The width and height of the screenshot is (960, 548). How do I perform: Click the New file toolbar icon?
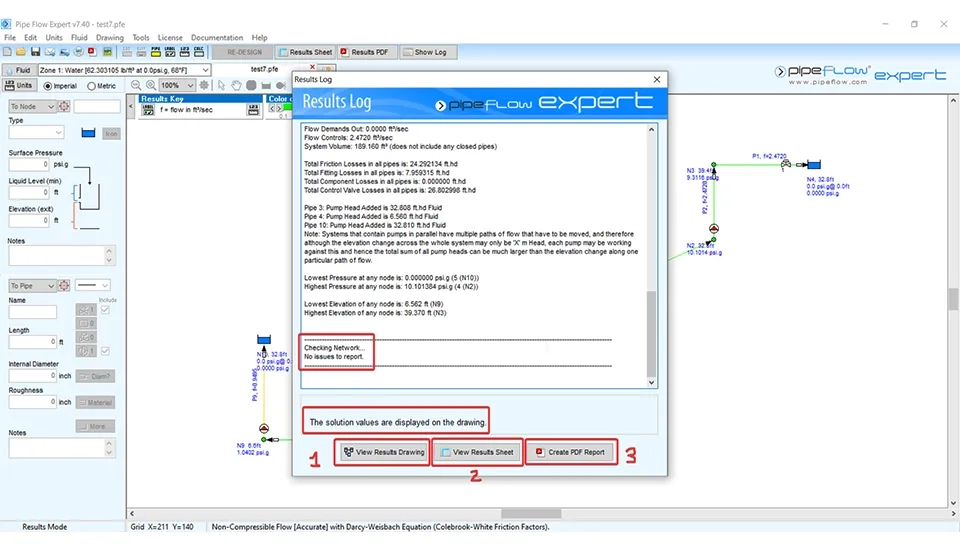tap(8, 51)
